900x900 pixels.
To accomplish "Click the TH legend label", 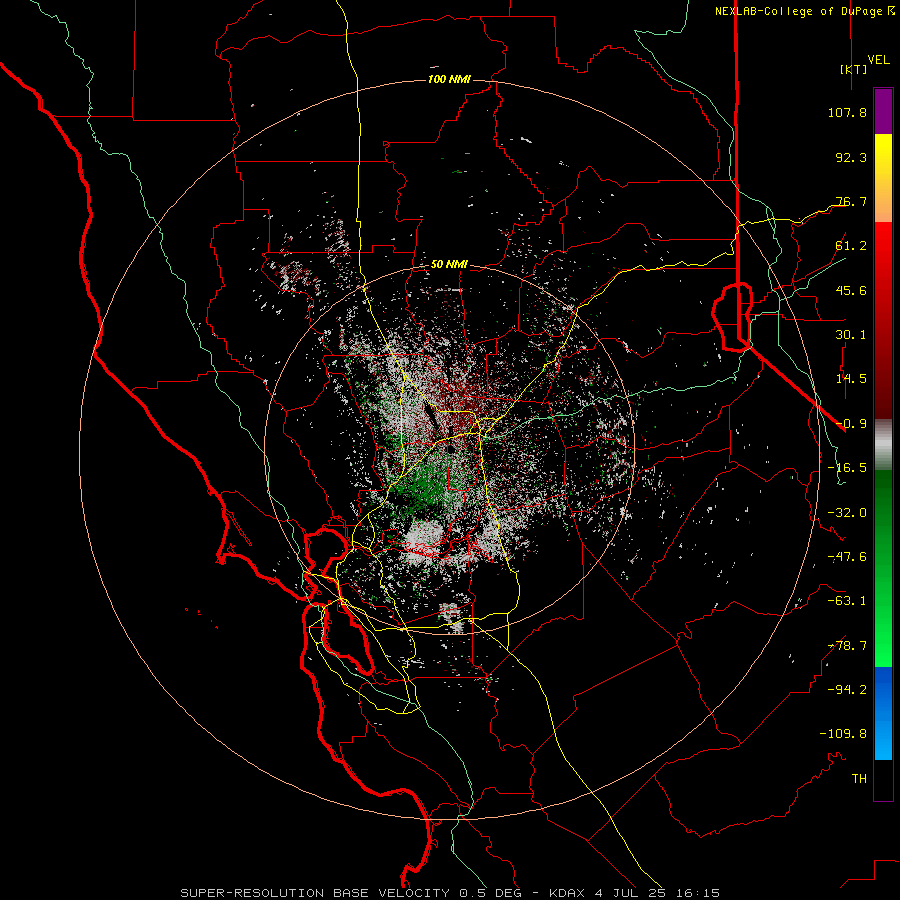I will tap(859, 779).
